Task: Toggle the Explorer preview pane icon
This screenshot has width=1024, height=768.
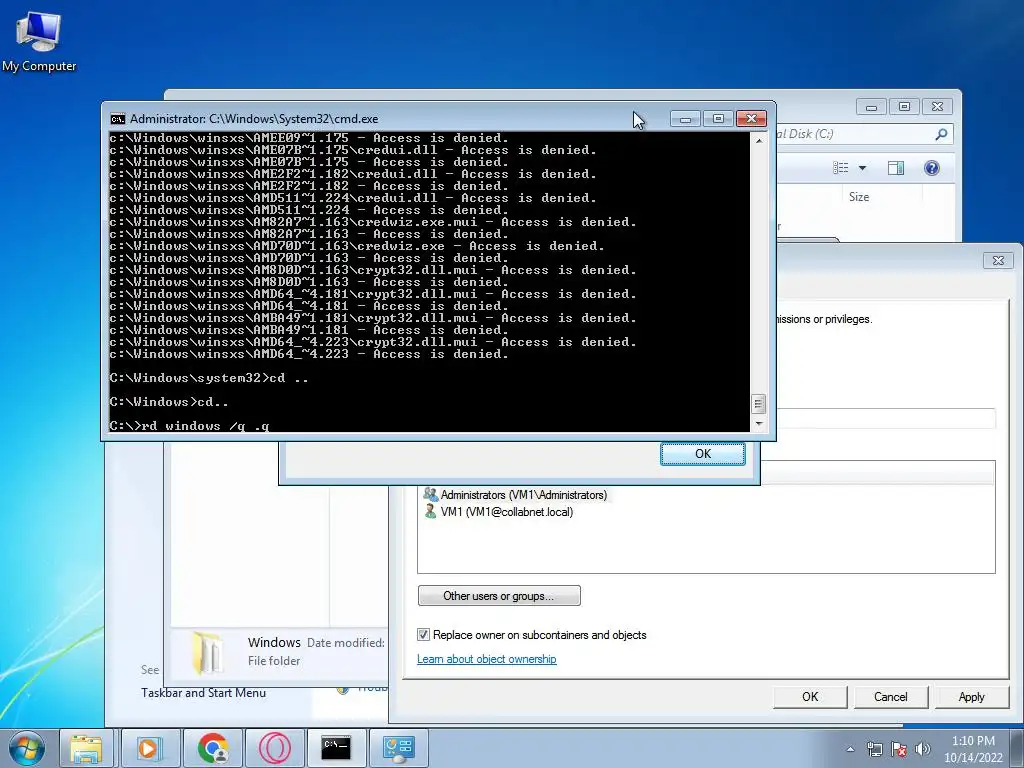Action: [895, 168]
